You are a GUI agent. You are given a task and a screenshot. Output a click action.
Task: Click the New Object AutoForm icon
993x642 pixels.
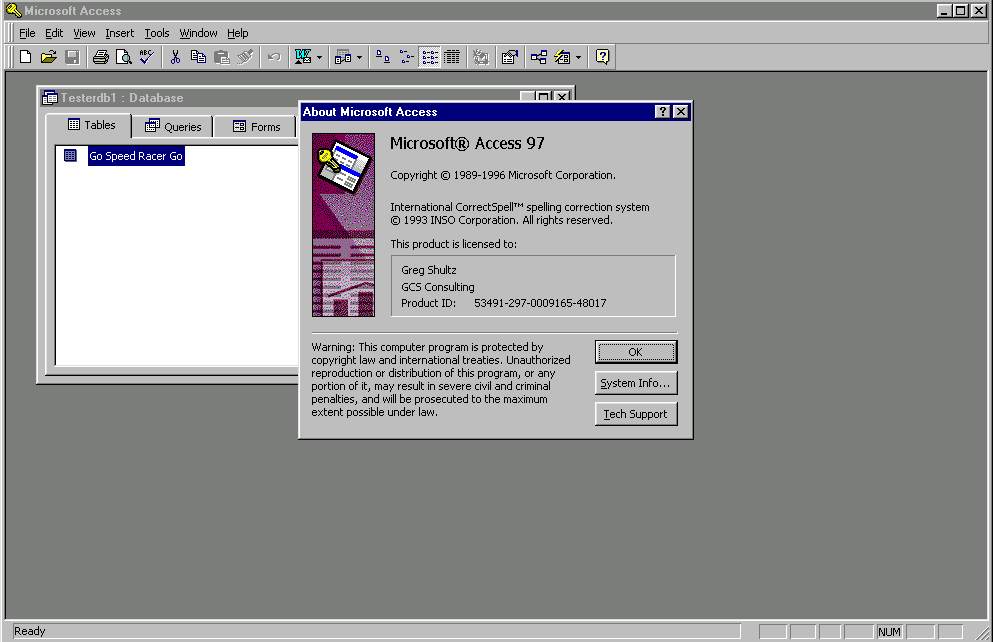(562, 57)
